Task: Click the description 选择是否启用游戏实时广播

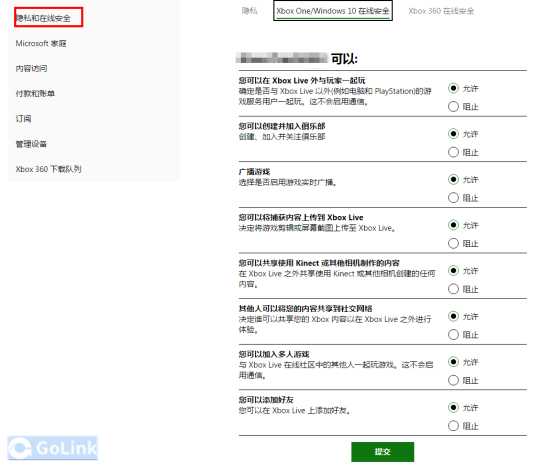Action: (x=288, y=182)
